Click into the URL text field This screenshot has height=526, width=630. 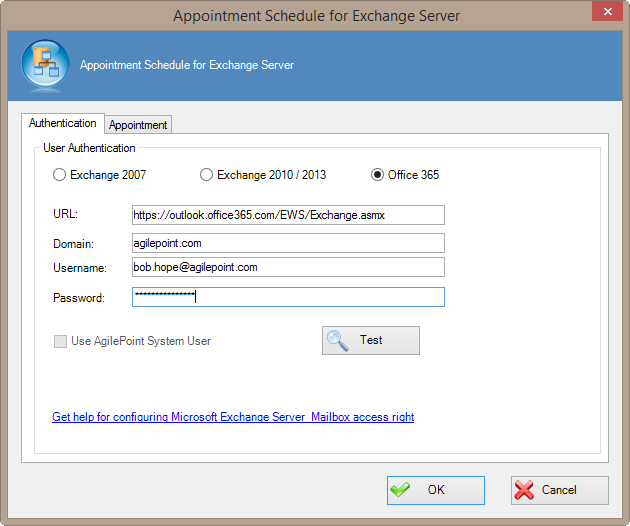pyautogui.click(x=288, y=215)
